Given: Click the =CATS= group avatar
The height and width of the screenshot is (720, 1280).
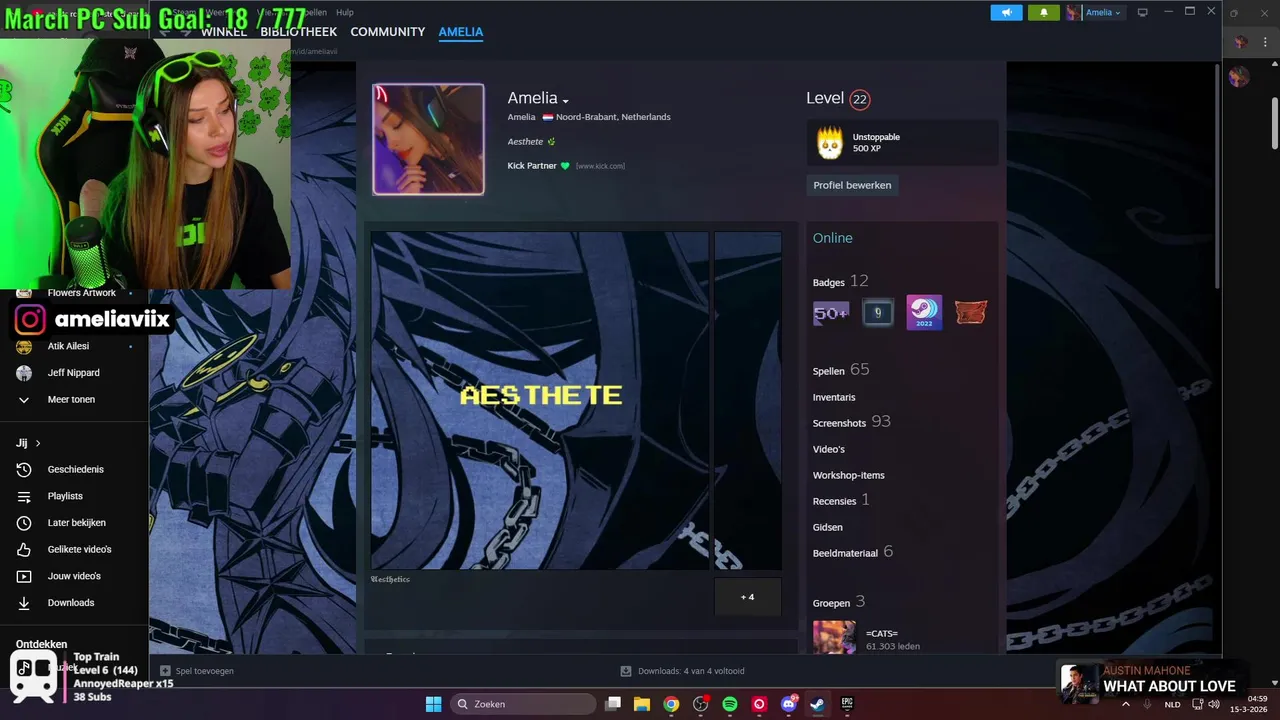Looking at the screenshot, I should click(x=834, y=638).
